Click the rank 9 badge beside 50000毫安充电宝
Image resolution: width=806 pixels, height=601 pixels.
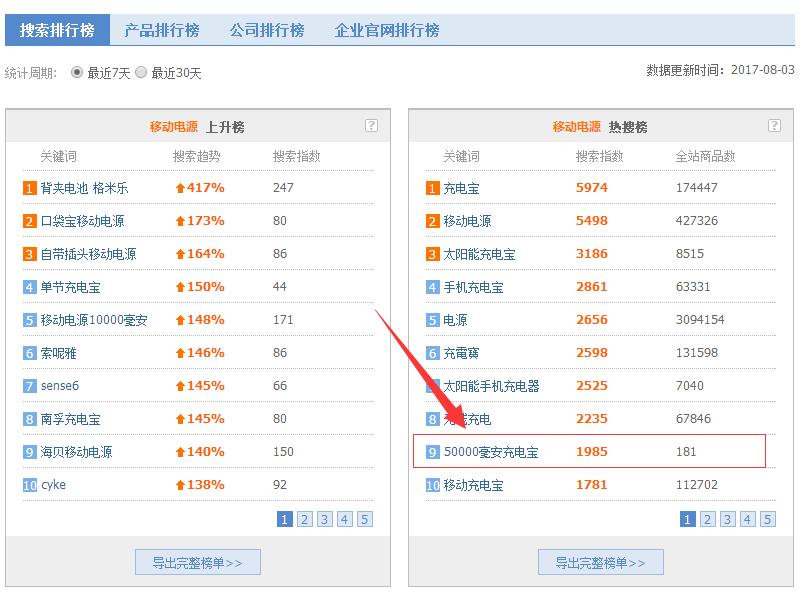tap(430, 451)
